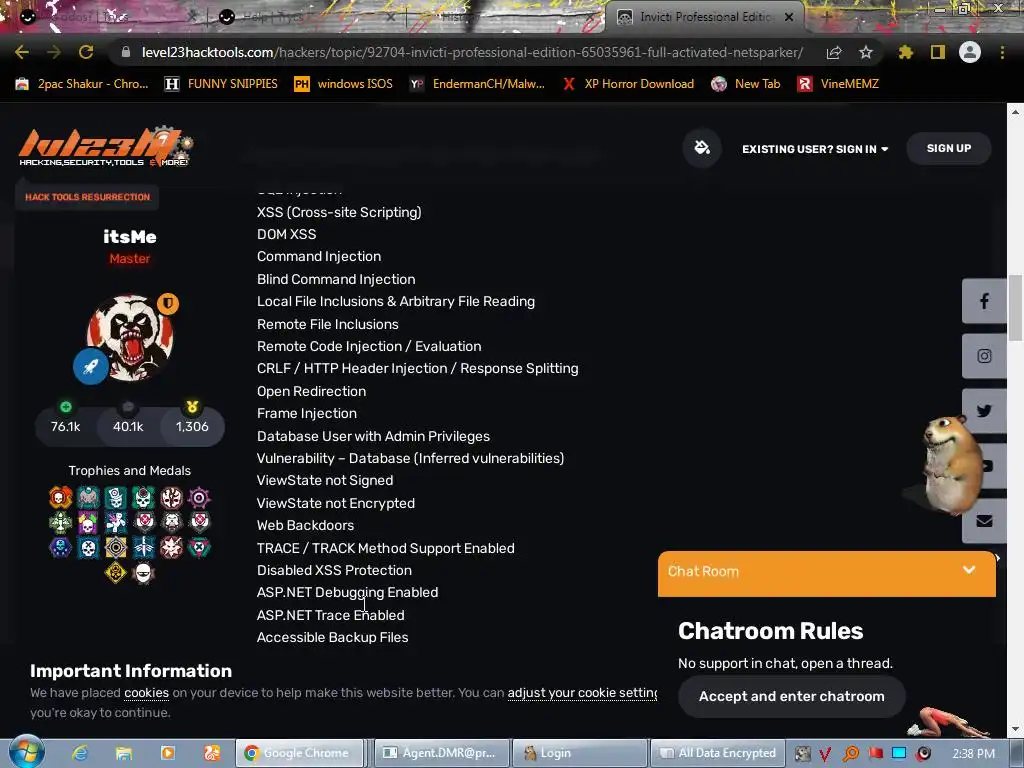Toggle Chrome side panel icon
The image size is (1024, 768).
coord(938,52)
